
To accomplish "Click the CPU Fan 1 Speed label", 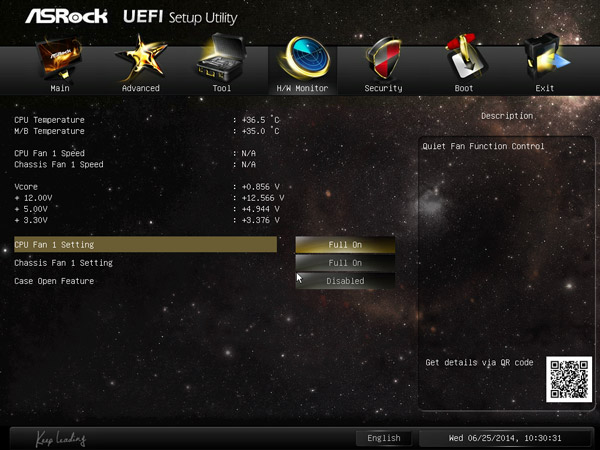I will [x=49, y=153].
